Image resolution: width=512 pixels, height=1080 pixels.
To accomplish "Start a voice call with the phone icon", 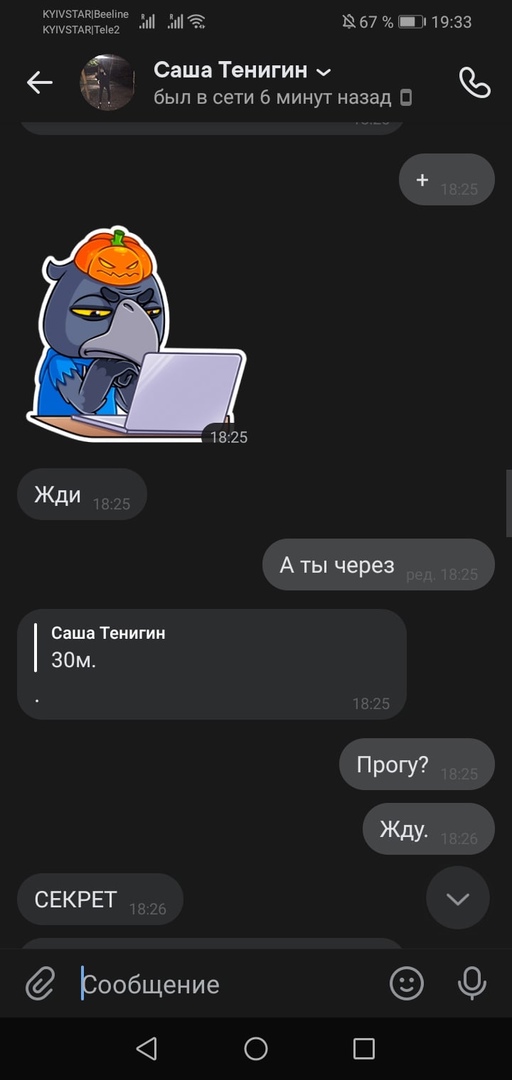I will 474,83.
